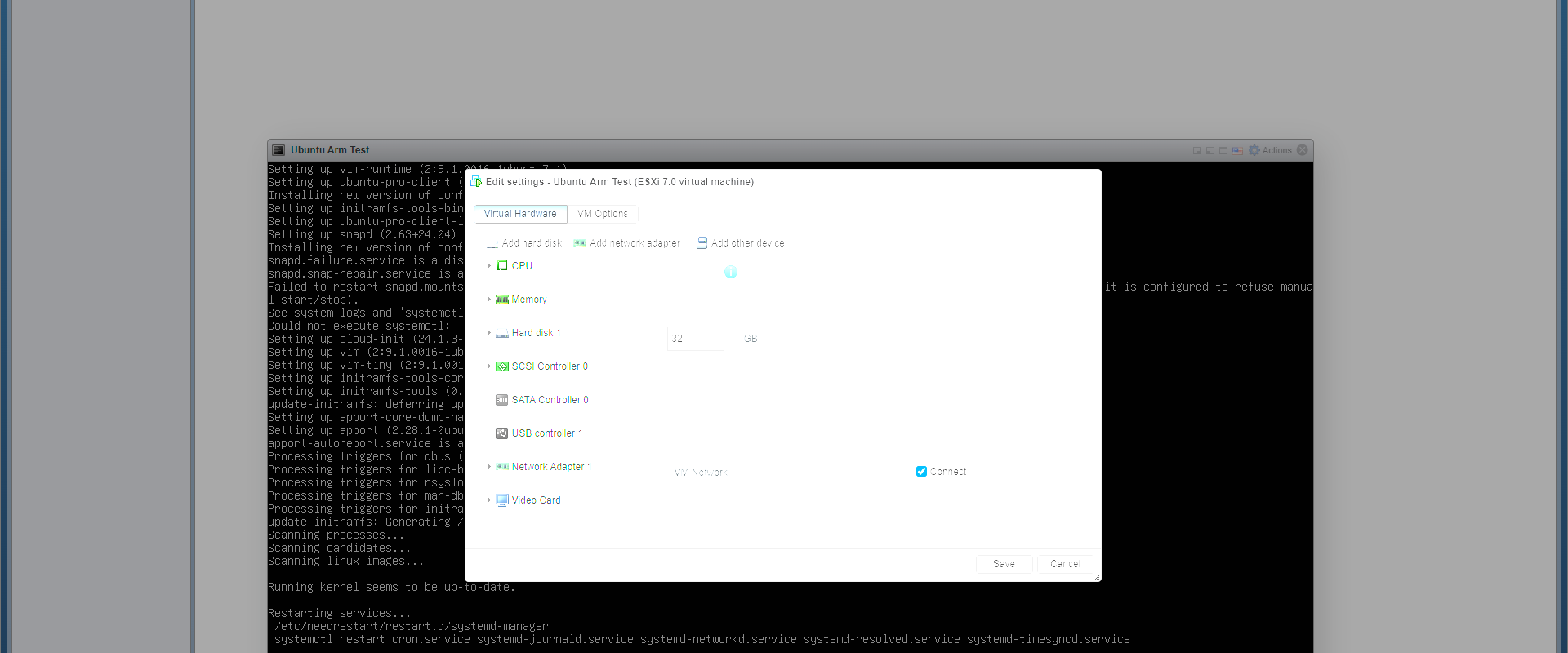This screenshot has height=653, width=1568.
Task: Click the Ubuntu Arm Test console title icon
Action: click(x=278, y=150)
